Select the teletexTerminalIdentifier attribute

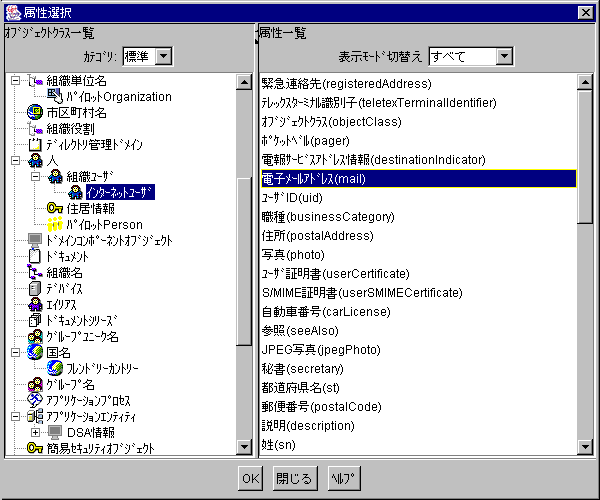tap(418, 103)
